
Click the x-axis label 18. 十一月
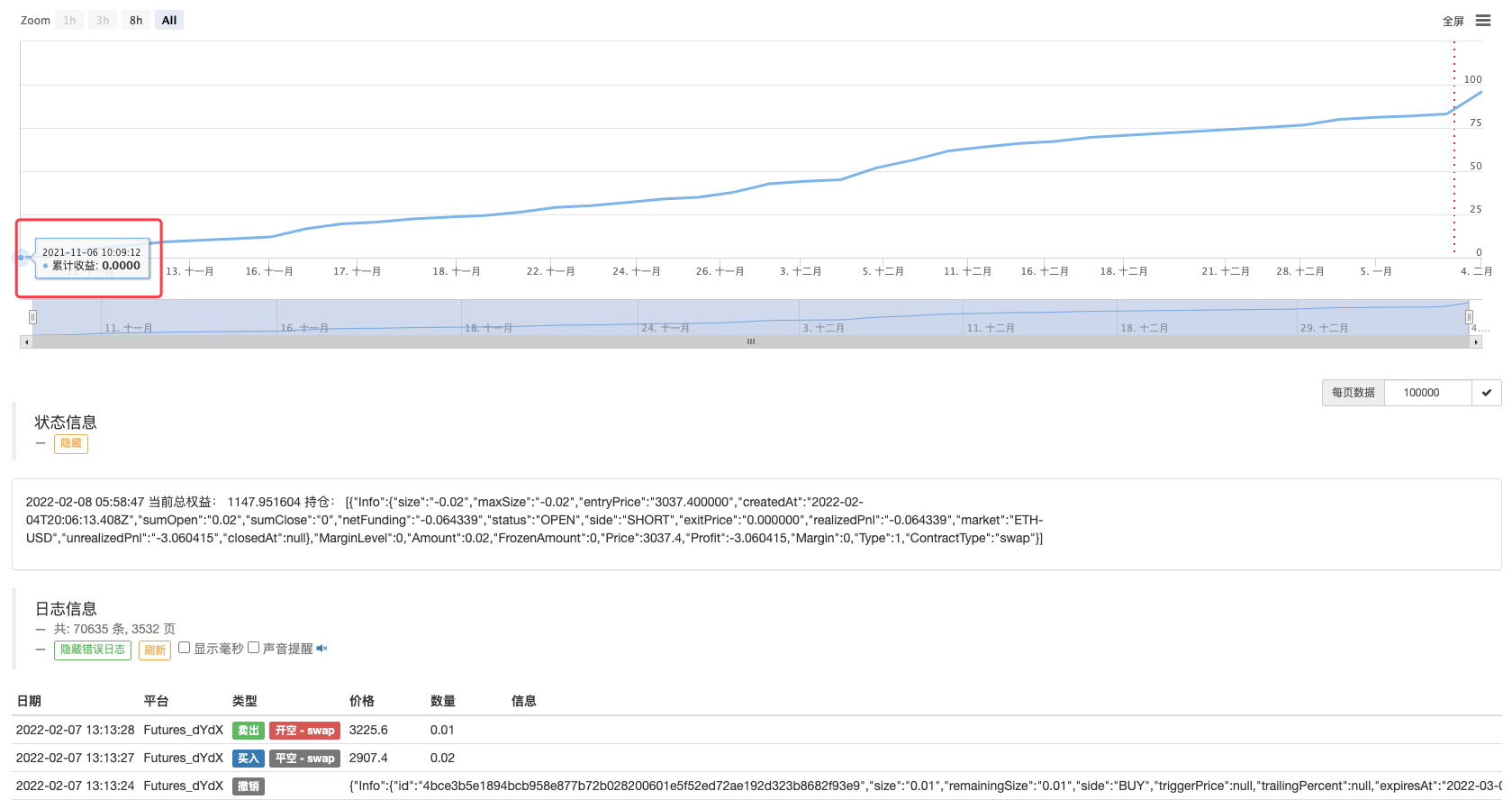457,271
